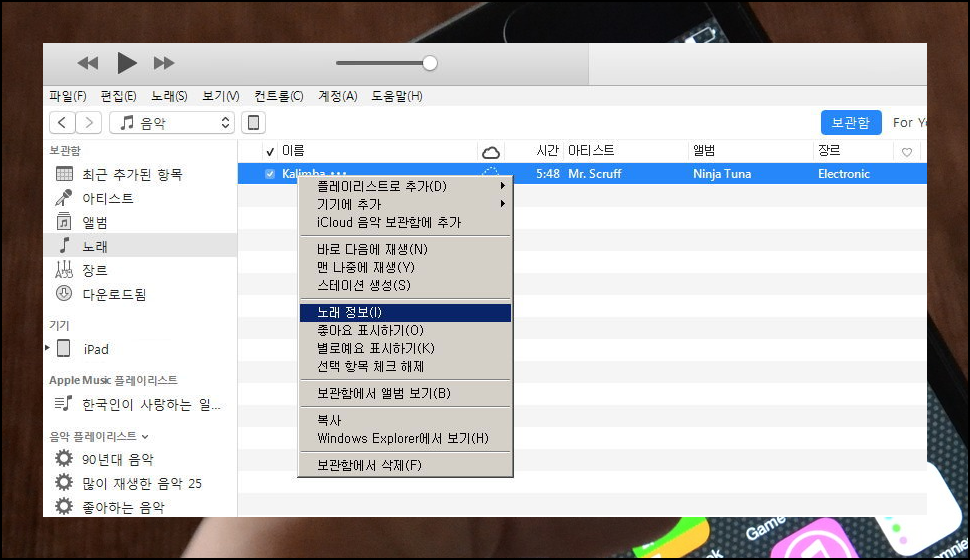Sort by the 장르 column header
The width and height of the screenshot is (970, 560).
[x=829, y=150]
